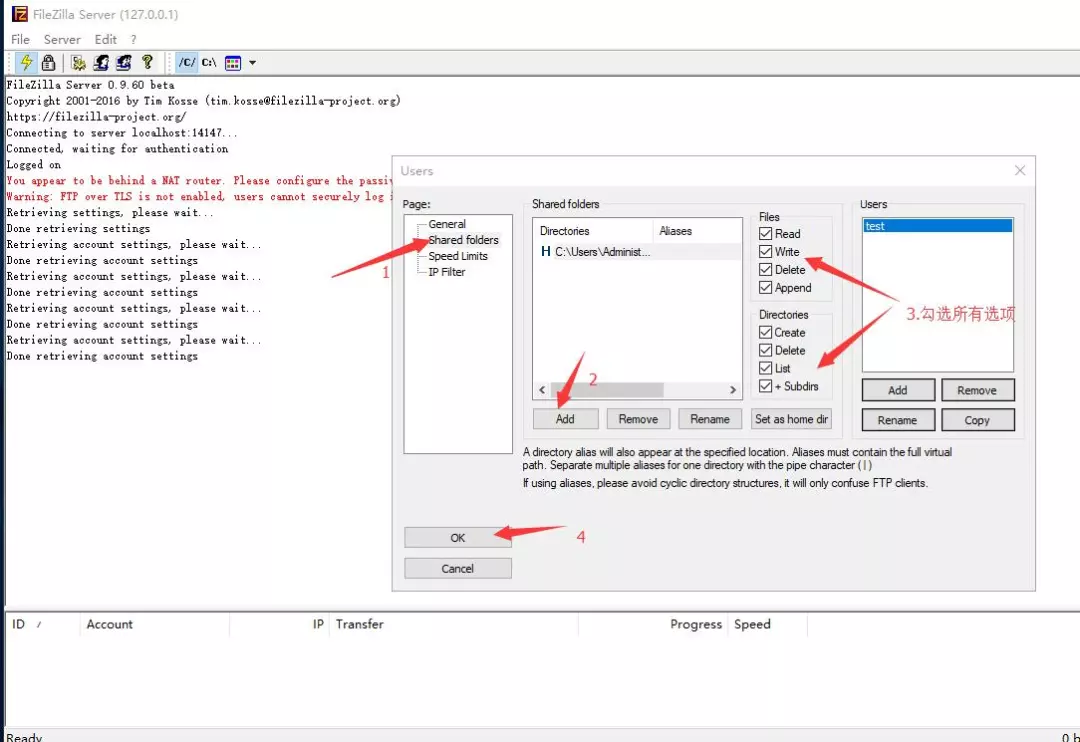Viewport: 1080px width, 742px height.
Task: Select General page in the tree
Action: coord(447,224)
